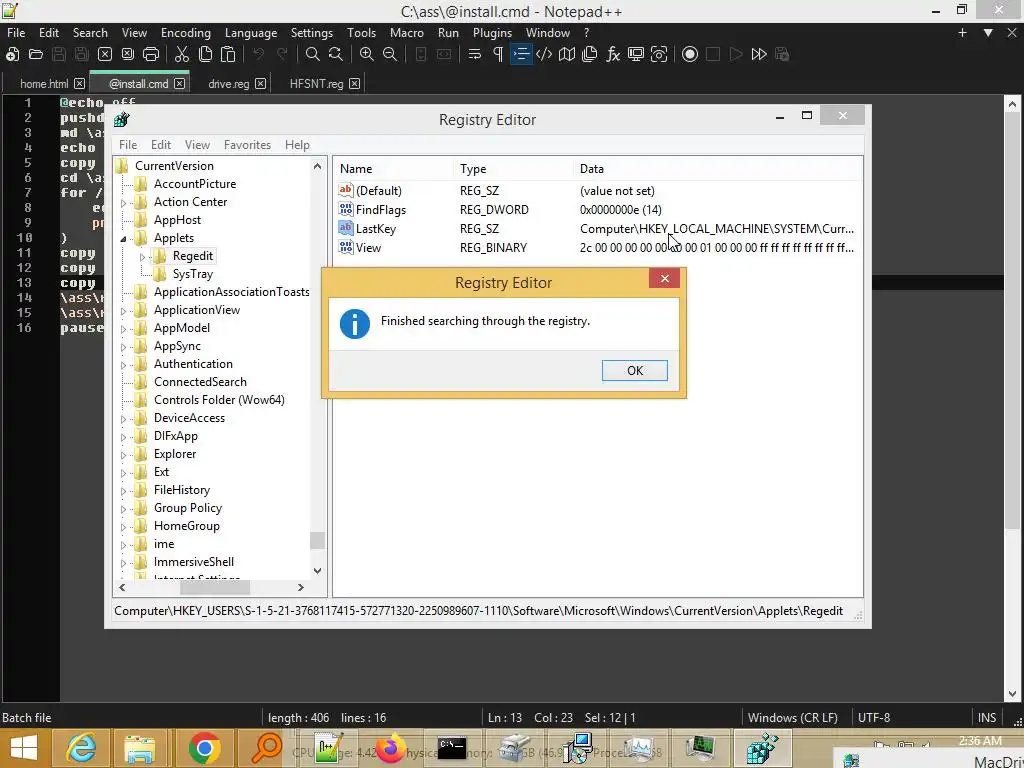Viewport: 1024px width, 768px height.
Task: Click the Replace toolbar icon
Action: 336,54
